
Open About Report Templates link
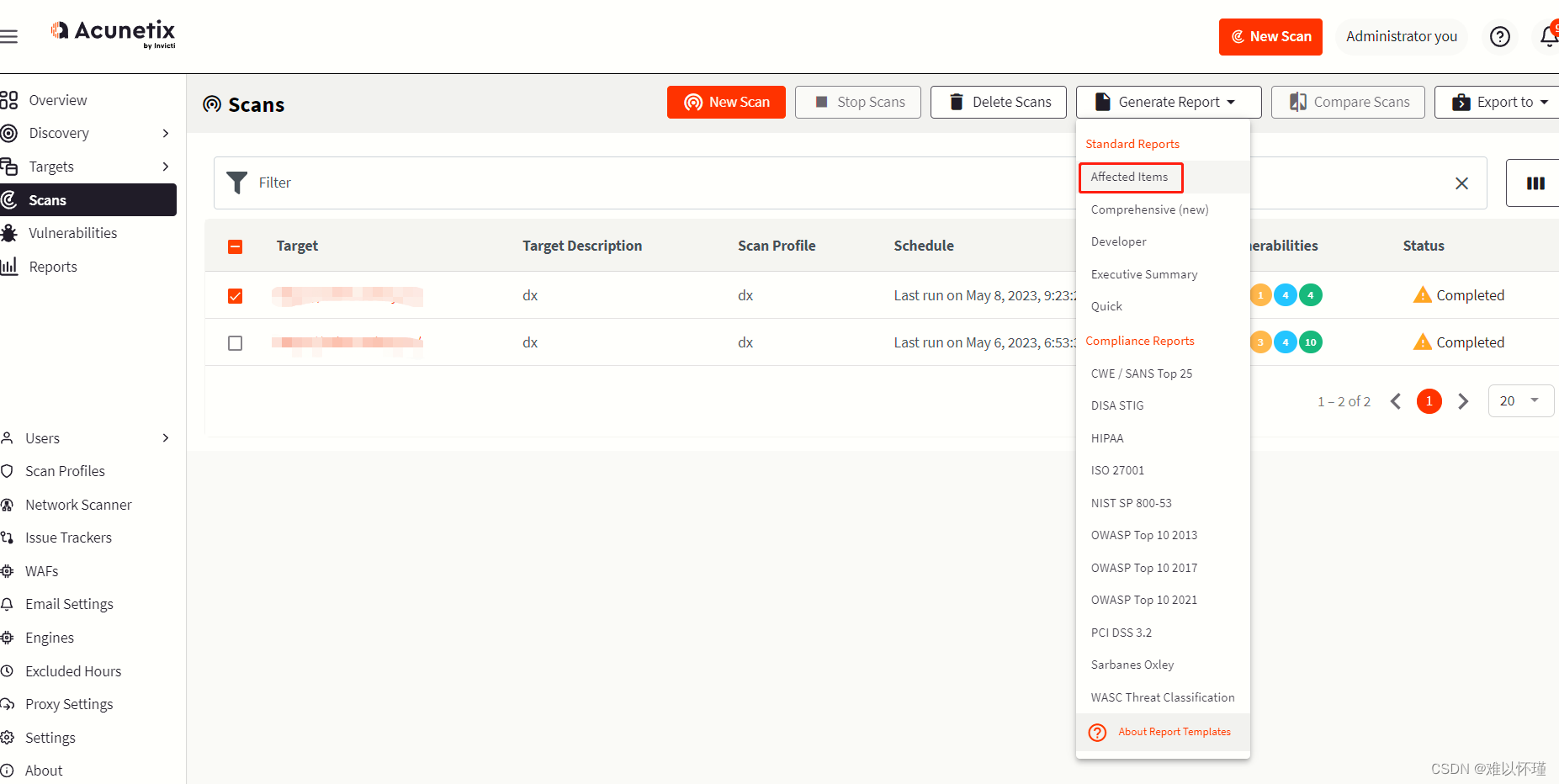coord(1175,732)
